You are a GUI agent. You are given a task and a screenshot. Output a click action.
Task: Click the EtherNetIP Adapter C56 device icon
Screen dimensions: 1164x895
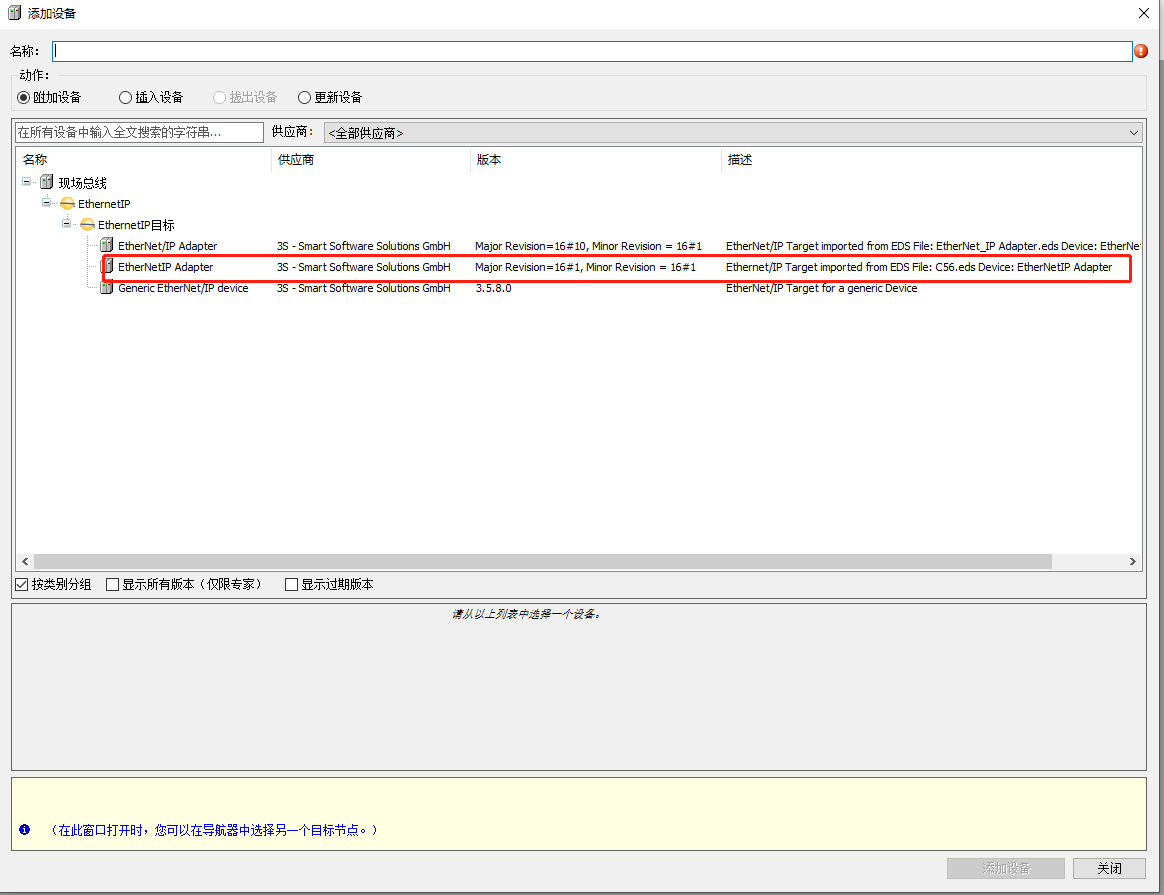click(x=107, y=266)
